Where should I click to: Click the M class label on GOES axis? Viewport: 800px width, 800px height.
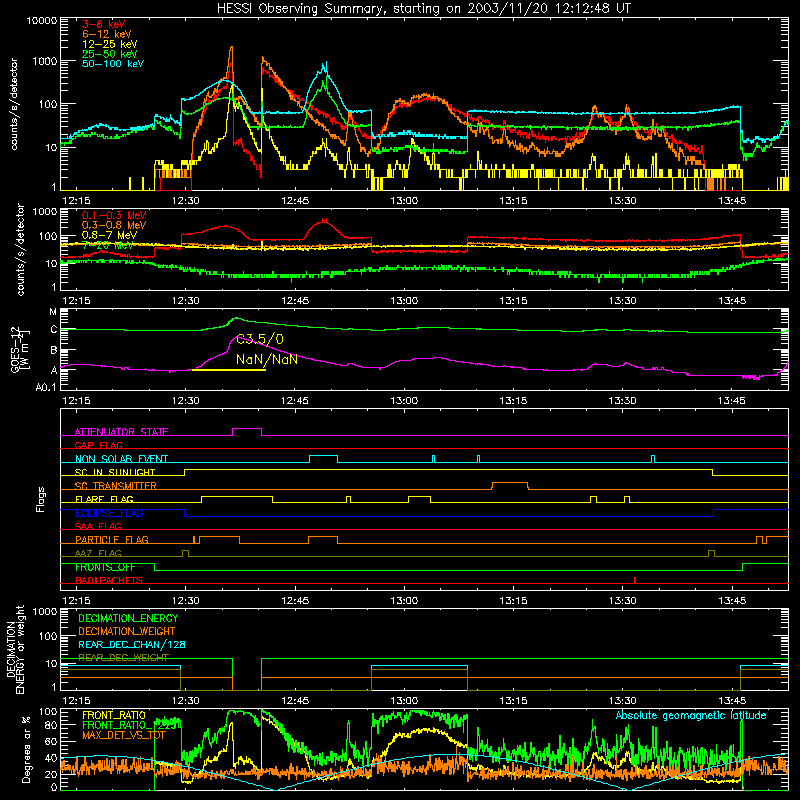point(53,312)
